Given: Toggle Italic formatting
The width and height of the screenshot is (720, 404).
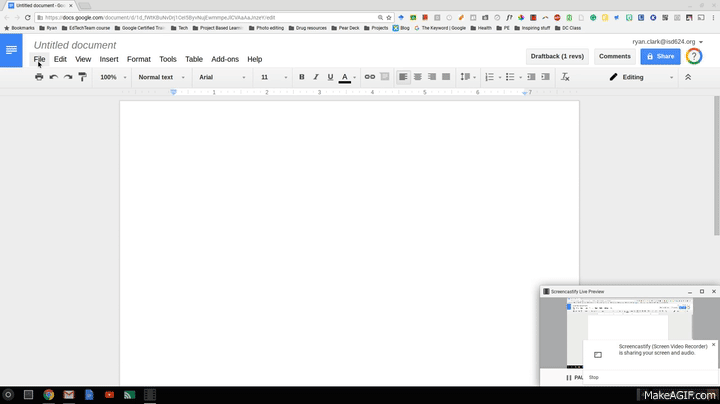Looking at the screenshot, I should [316, 77].
